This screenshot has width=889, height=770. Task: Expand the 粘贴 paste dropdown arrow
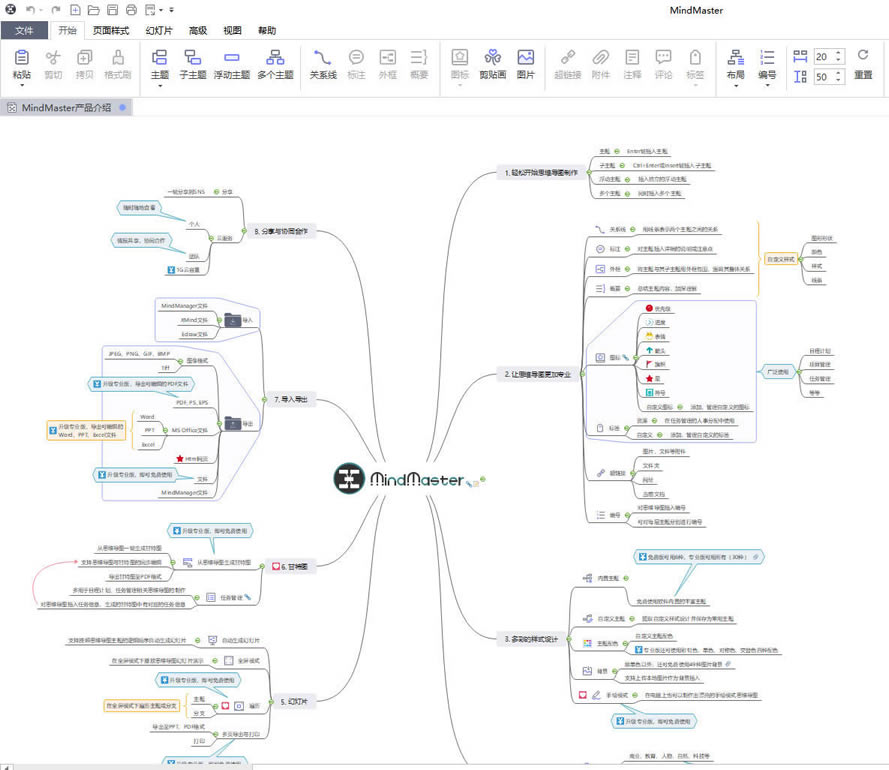pyautogui.click(x=21, y=86)
